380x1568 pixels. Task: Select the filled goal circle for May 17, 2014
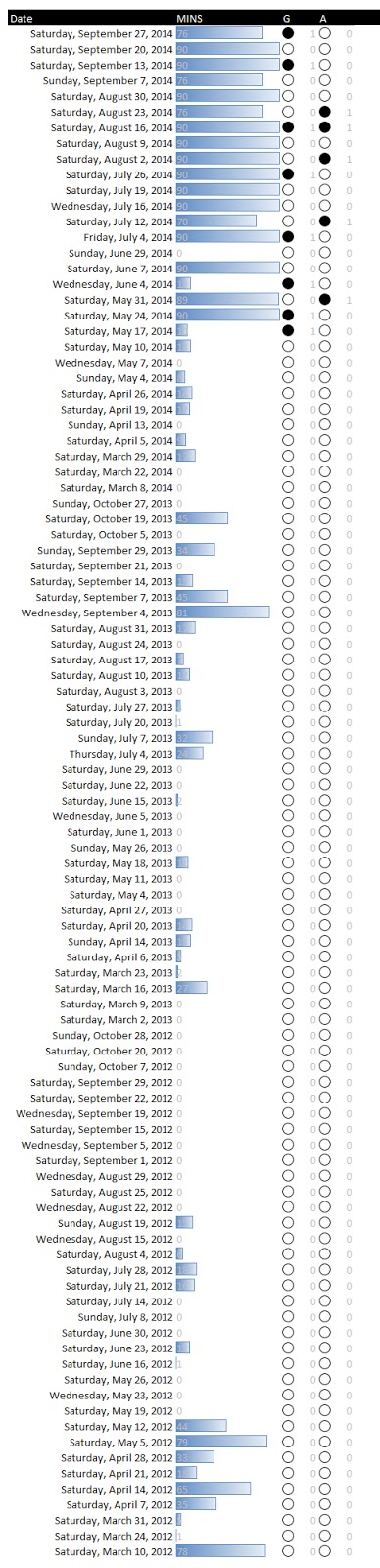288,331
